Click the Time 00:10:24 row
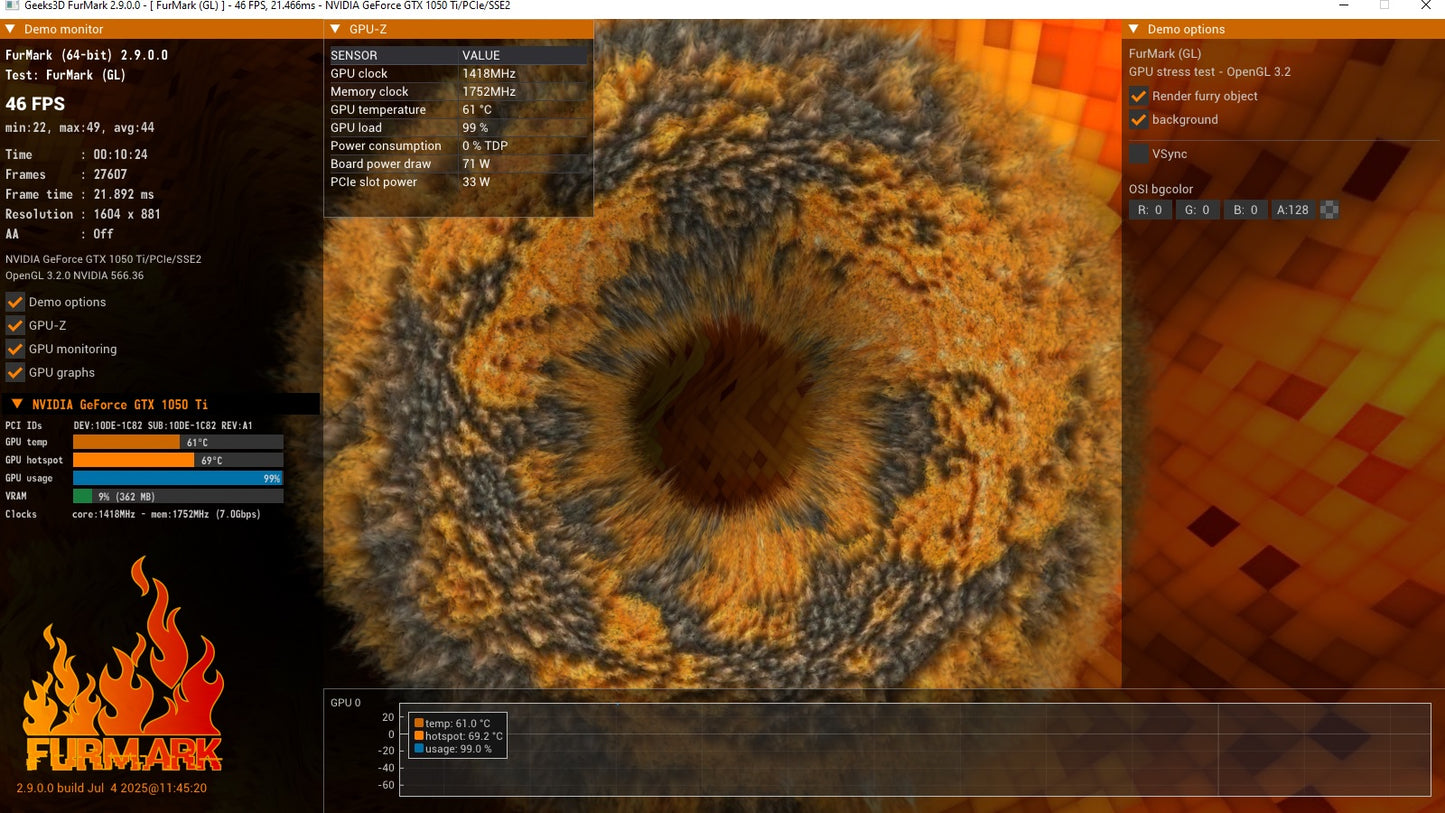Viewport: 1445px width, 813px height. pyautogui.click(x=77, y=154)
